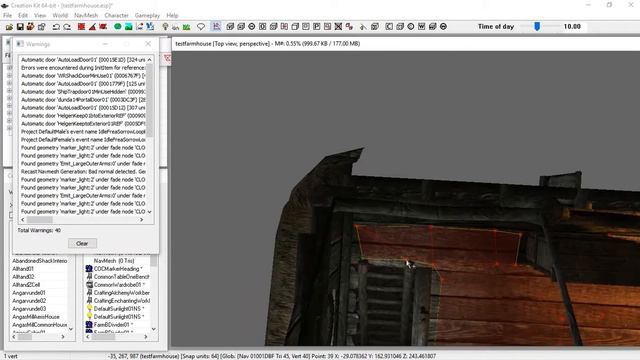Viewport: 640px width, 360px height.
Task: Click the red linked squares toolbar icon
Action: 349,27
